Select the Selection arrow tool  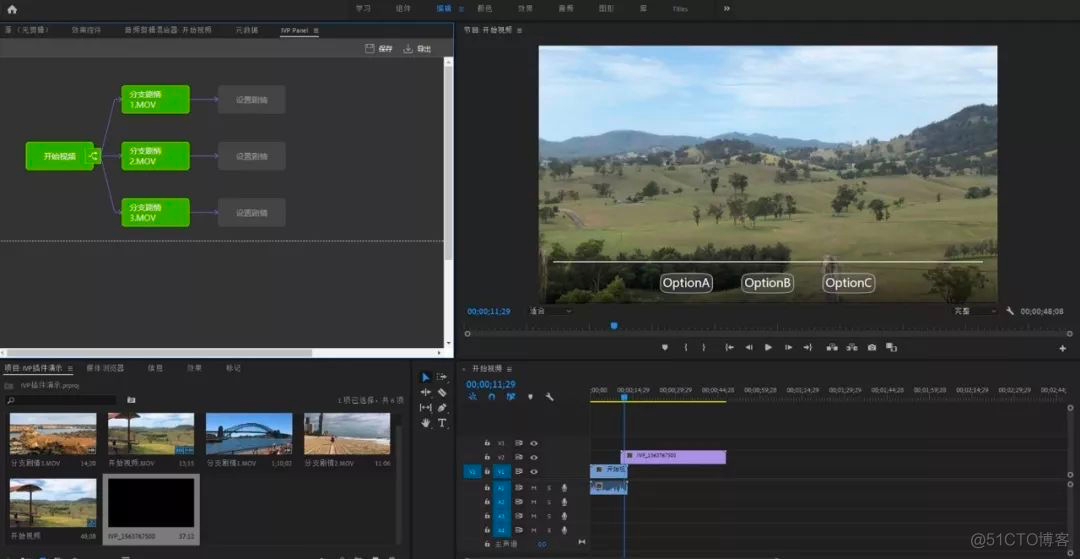coord(426,377)
